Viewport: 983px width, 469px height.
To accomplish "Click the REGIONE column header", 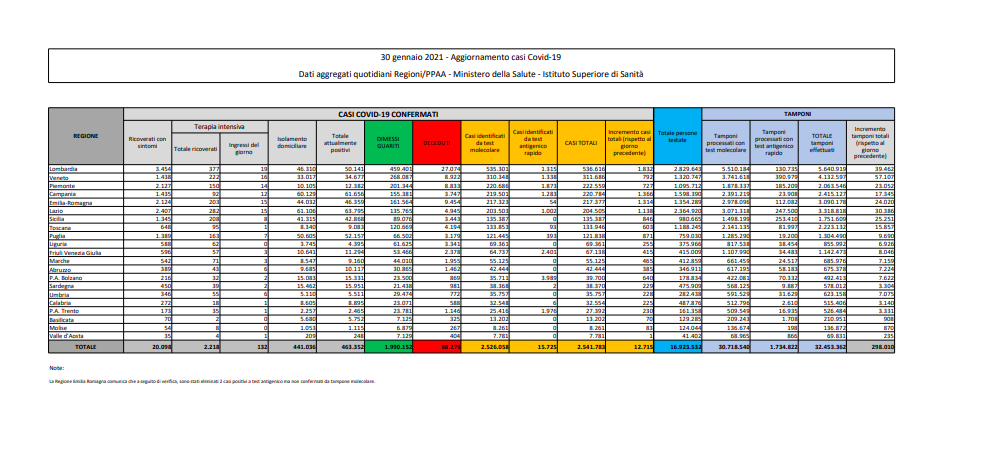I will click(86, 133).
